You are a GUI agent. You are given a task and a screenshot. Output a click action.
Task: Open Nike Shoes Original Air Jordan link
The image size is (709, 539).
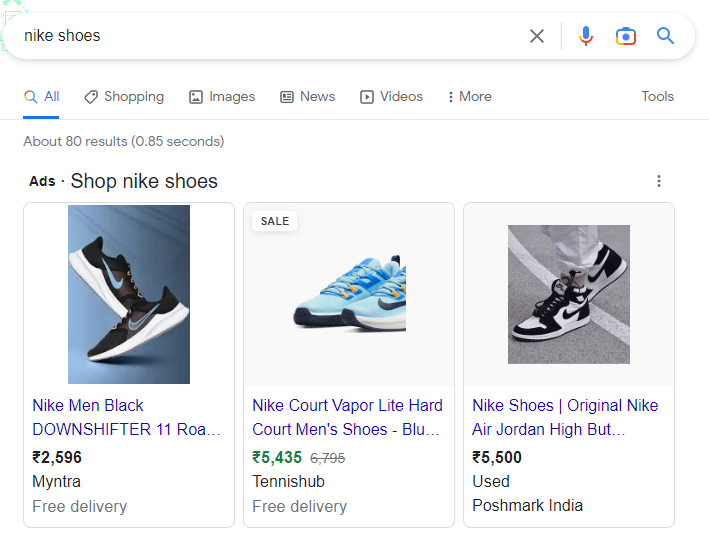pyautogui.click(x=565, y=417)
